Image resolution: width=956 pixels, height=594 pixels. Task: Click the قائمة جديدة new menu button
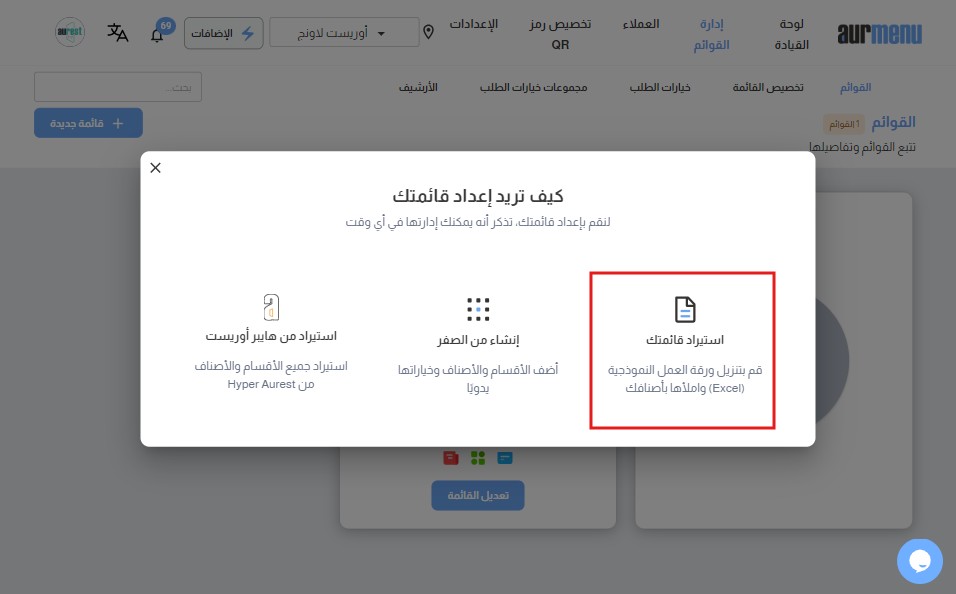click(x=88, y=123)
